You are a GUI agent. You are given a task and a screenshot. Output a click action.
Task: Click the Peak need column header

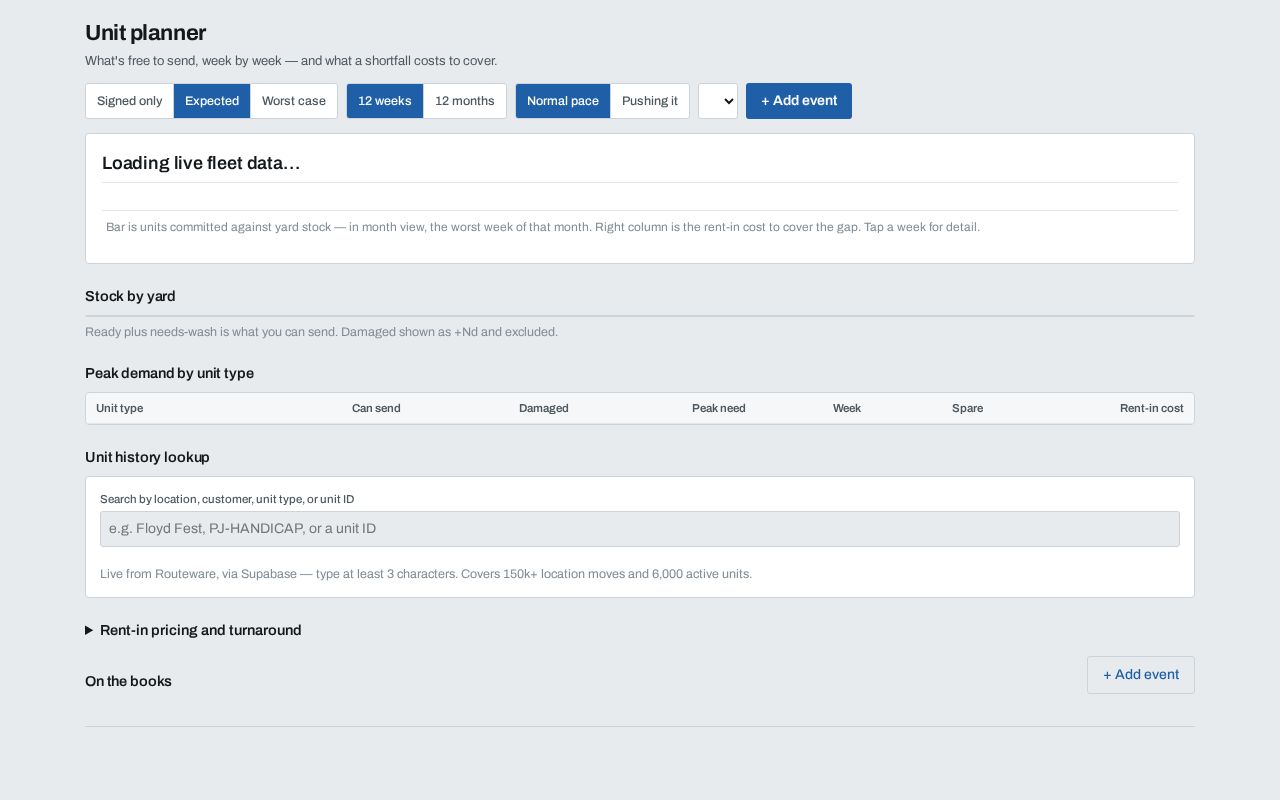click(x=719, y=408)
